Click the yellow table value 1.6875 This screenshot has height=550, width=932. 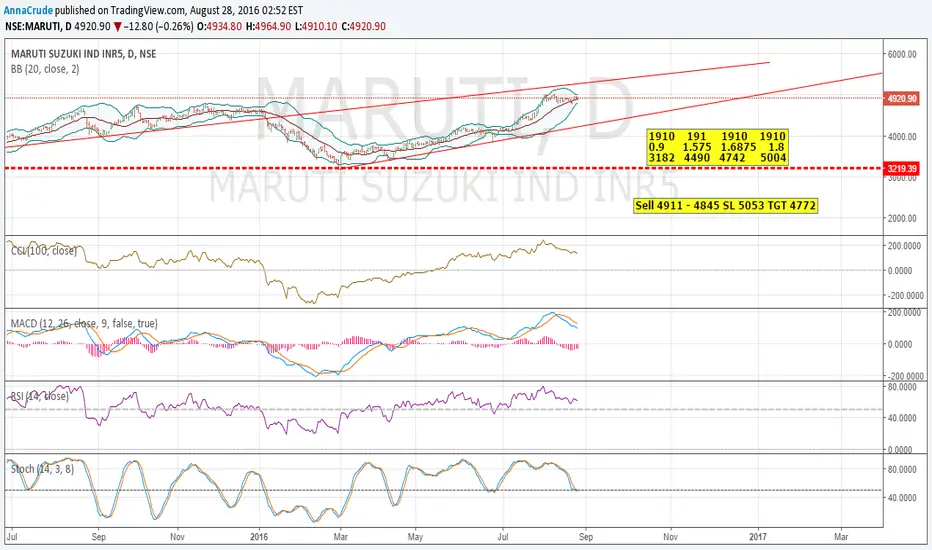click(738, 147)
